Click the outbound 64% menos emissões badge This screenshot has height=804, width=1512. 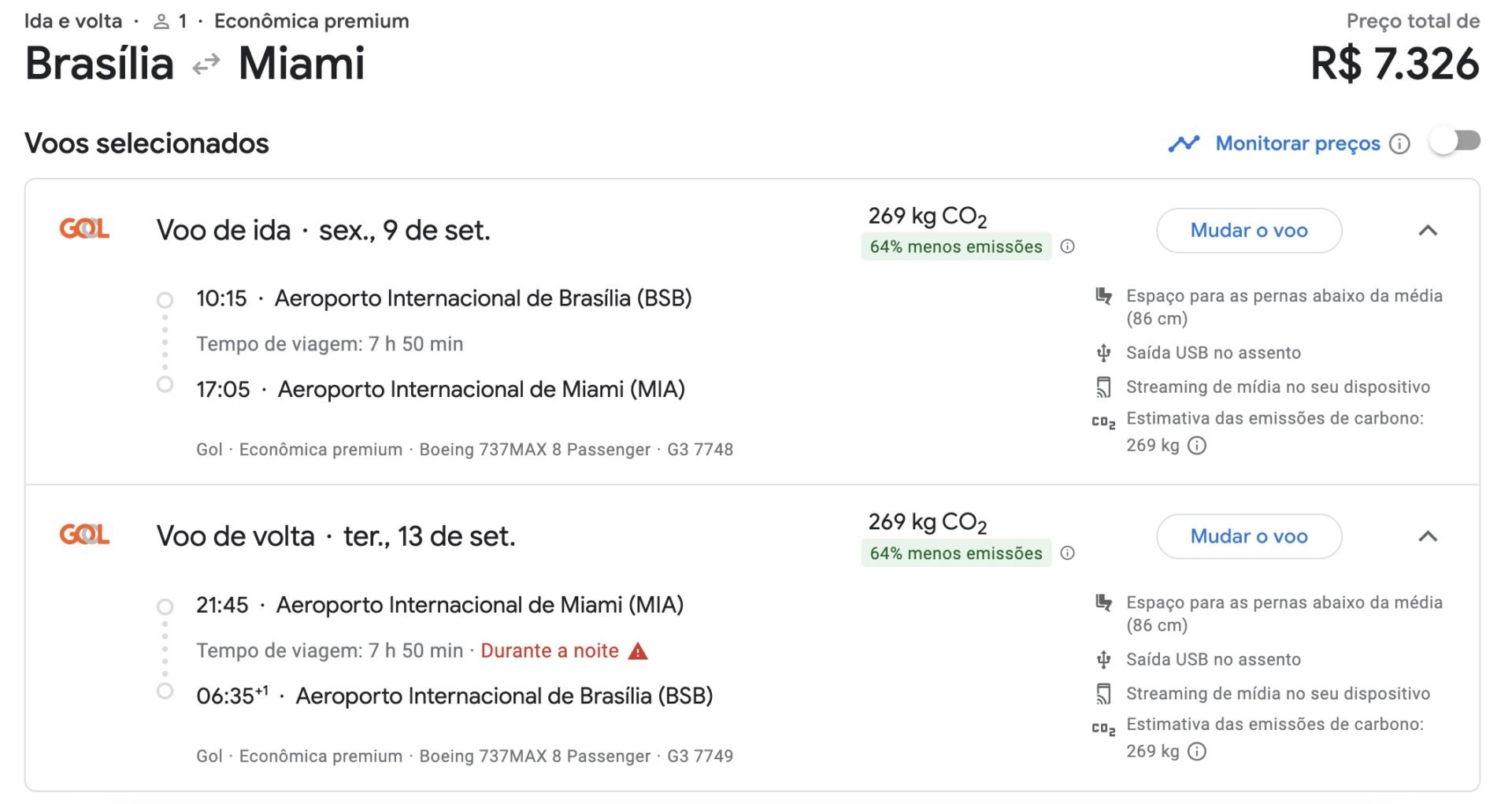[x=956, y=246]
